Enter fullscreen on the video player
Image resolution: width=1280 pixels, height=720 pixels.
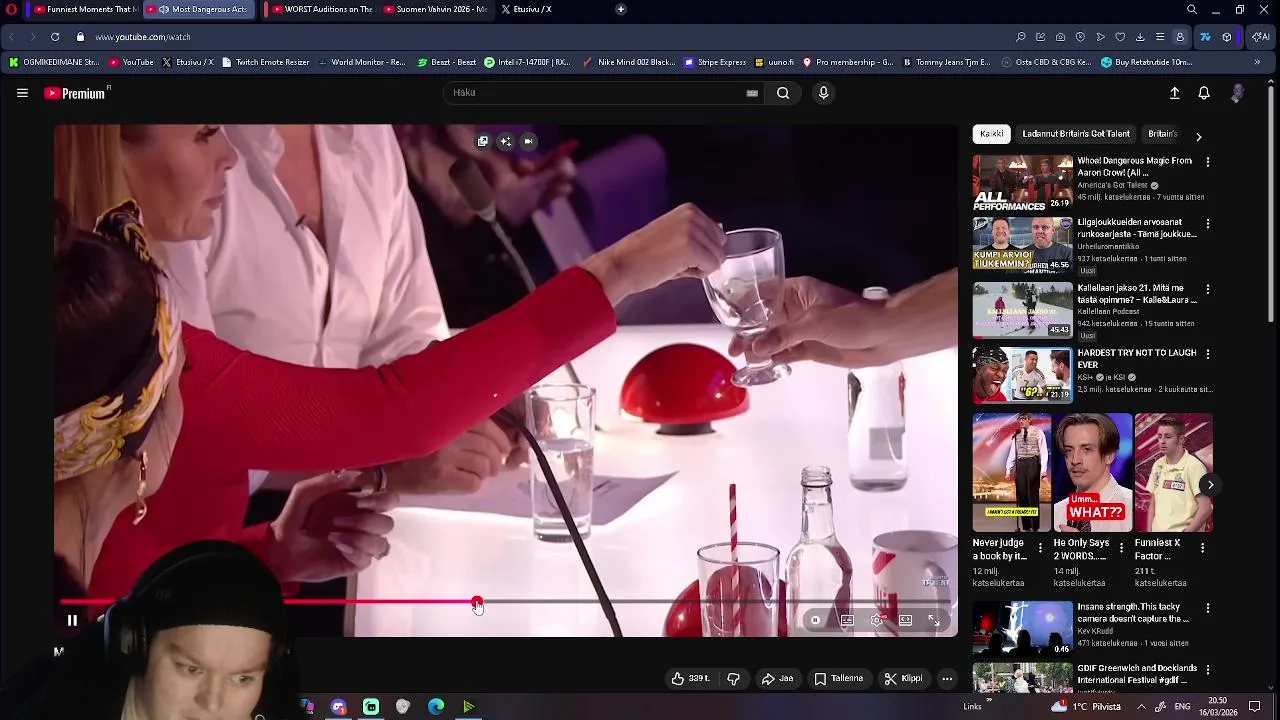(x=934, y=621)
